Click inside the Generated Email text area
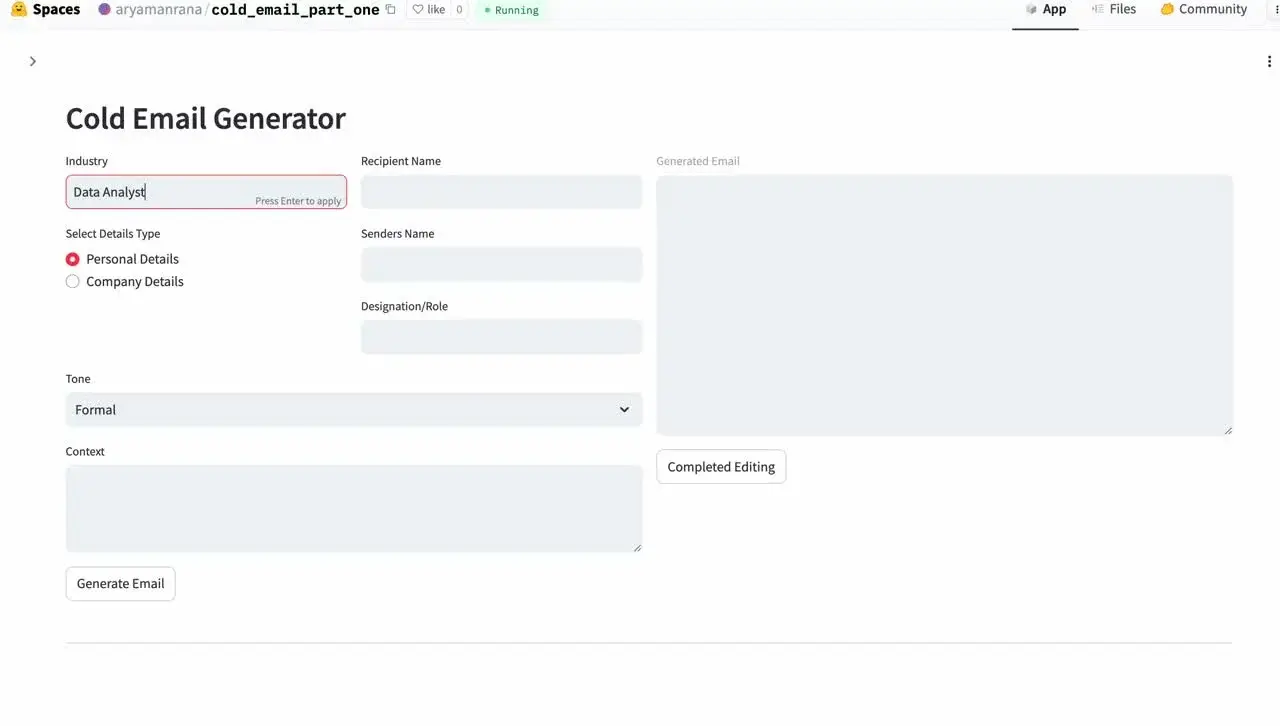 coord(944,305)
